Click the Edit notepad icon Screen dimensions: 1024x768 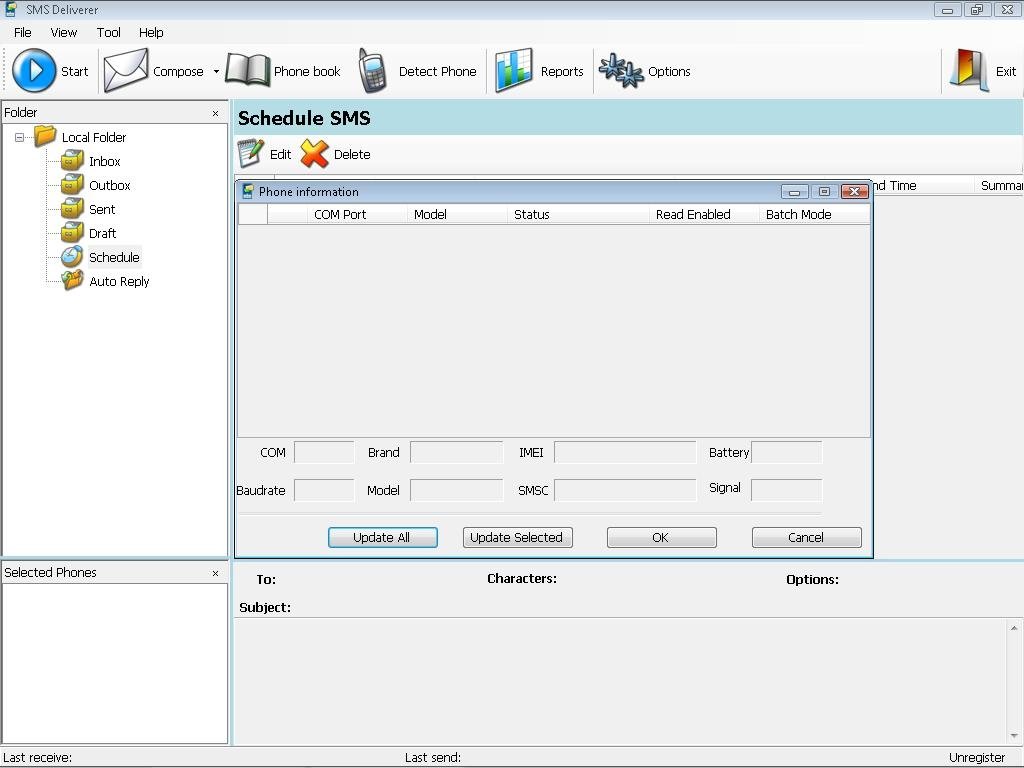pos(251,154)
